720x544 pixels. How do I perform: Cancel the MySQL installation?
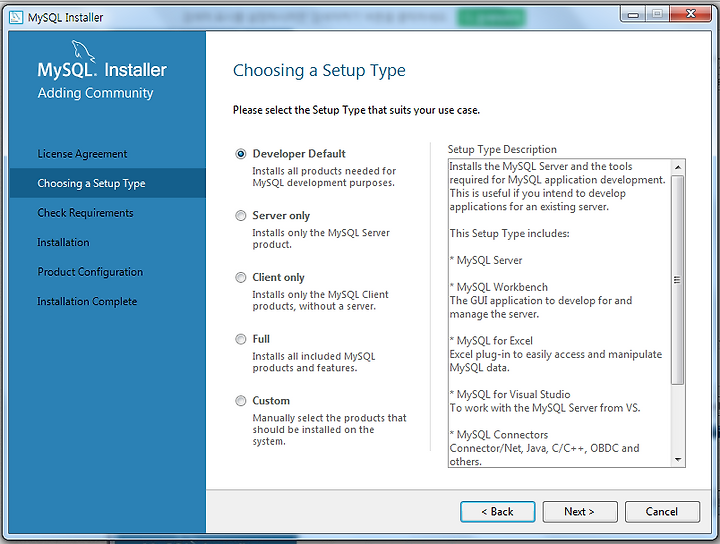point(662,511)
